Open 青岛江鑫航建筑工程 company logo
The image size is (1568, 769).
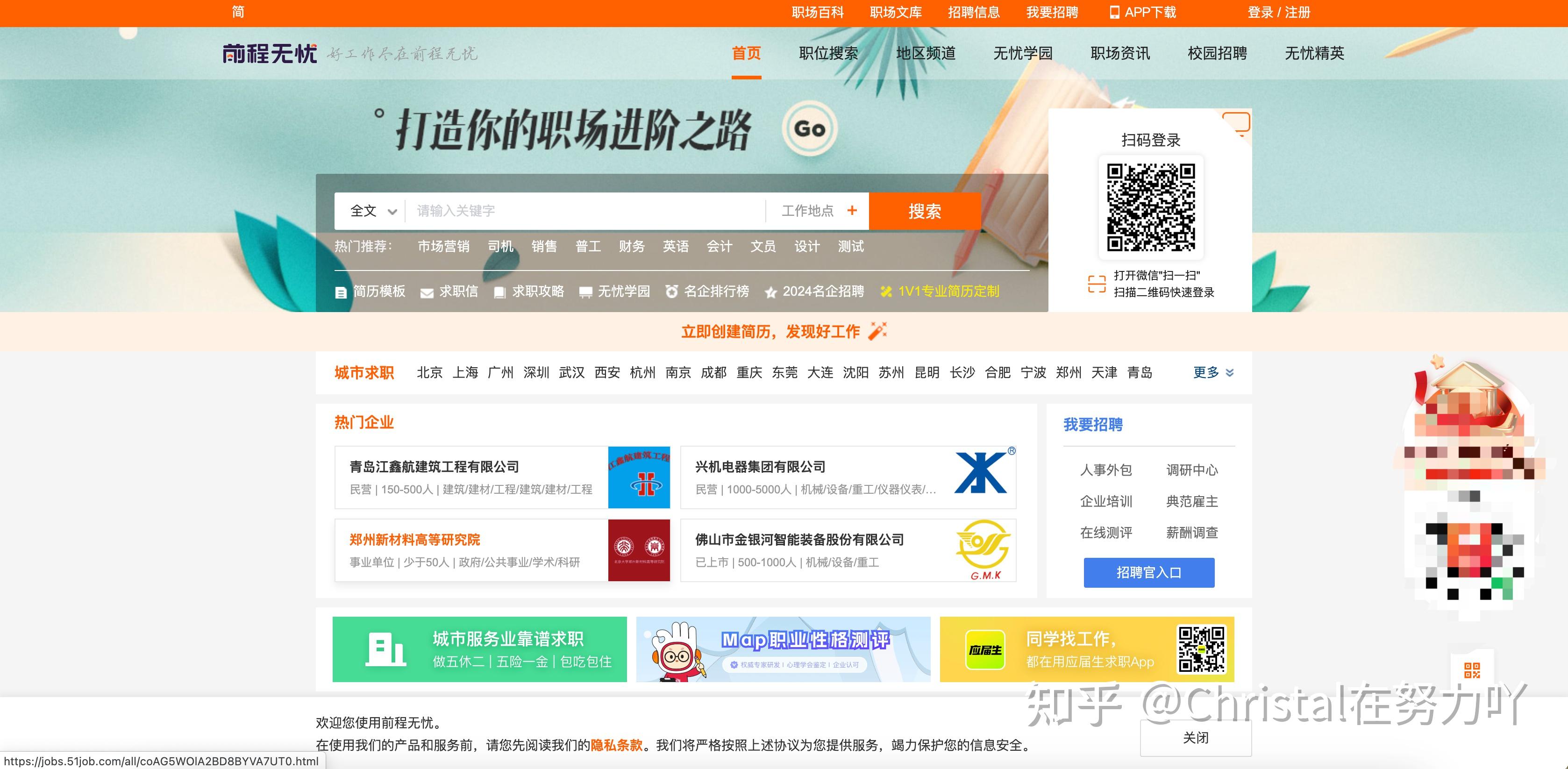click(x=639, y=477)
